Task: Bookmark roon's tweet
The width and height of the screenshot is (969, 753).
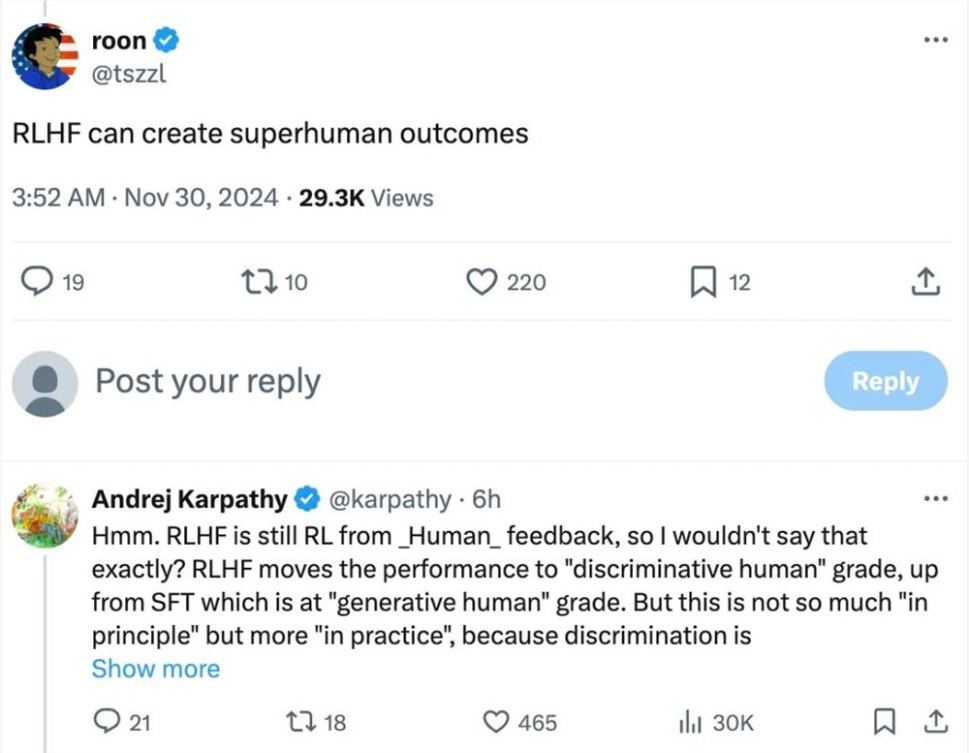Action: point(704,282)
